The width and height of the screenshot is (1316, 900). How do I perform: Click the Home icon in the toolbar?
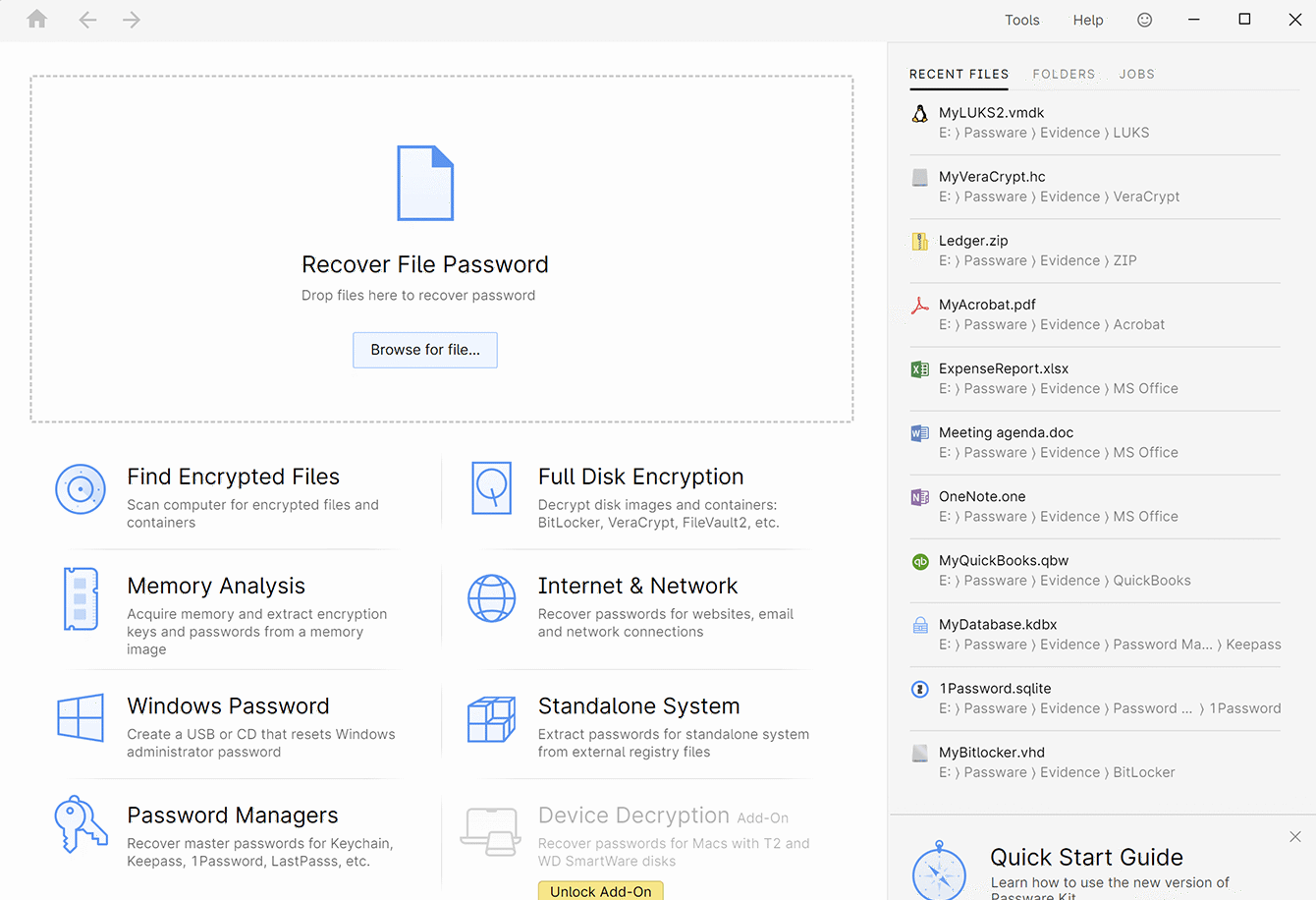[37, 20]
